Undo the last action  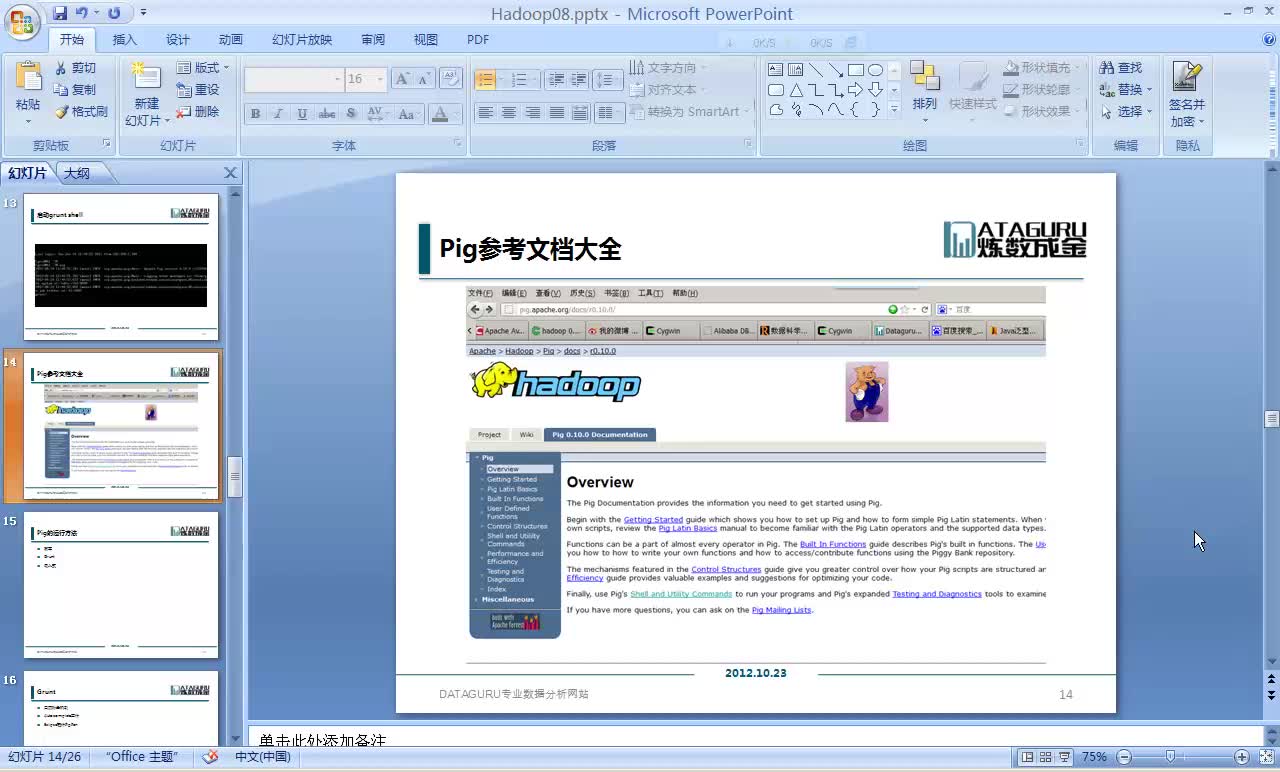[x=81, y=13]
